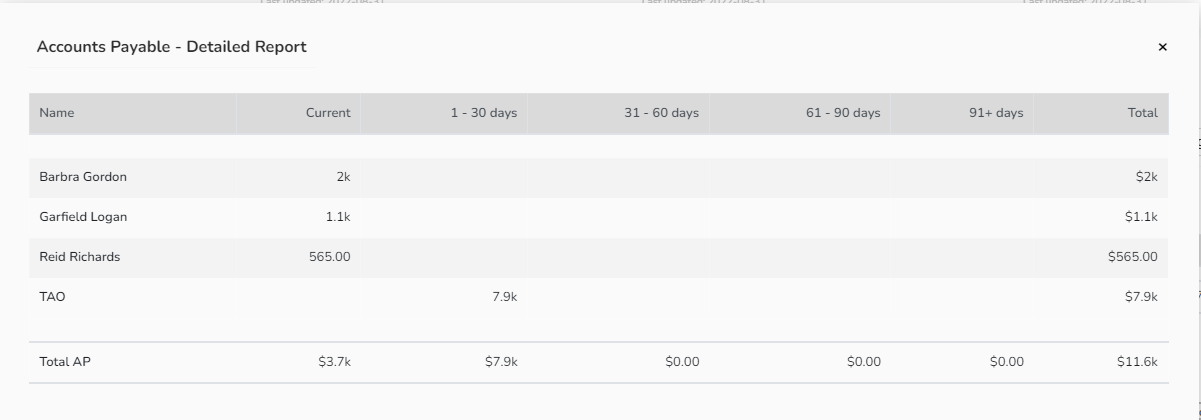Click Garfield Logan's 1.1k current amount
The width and height of the screenshot is (1201, 420).
coord(338,217)
